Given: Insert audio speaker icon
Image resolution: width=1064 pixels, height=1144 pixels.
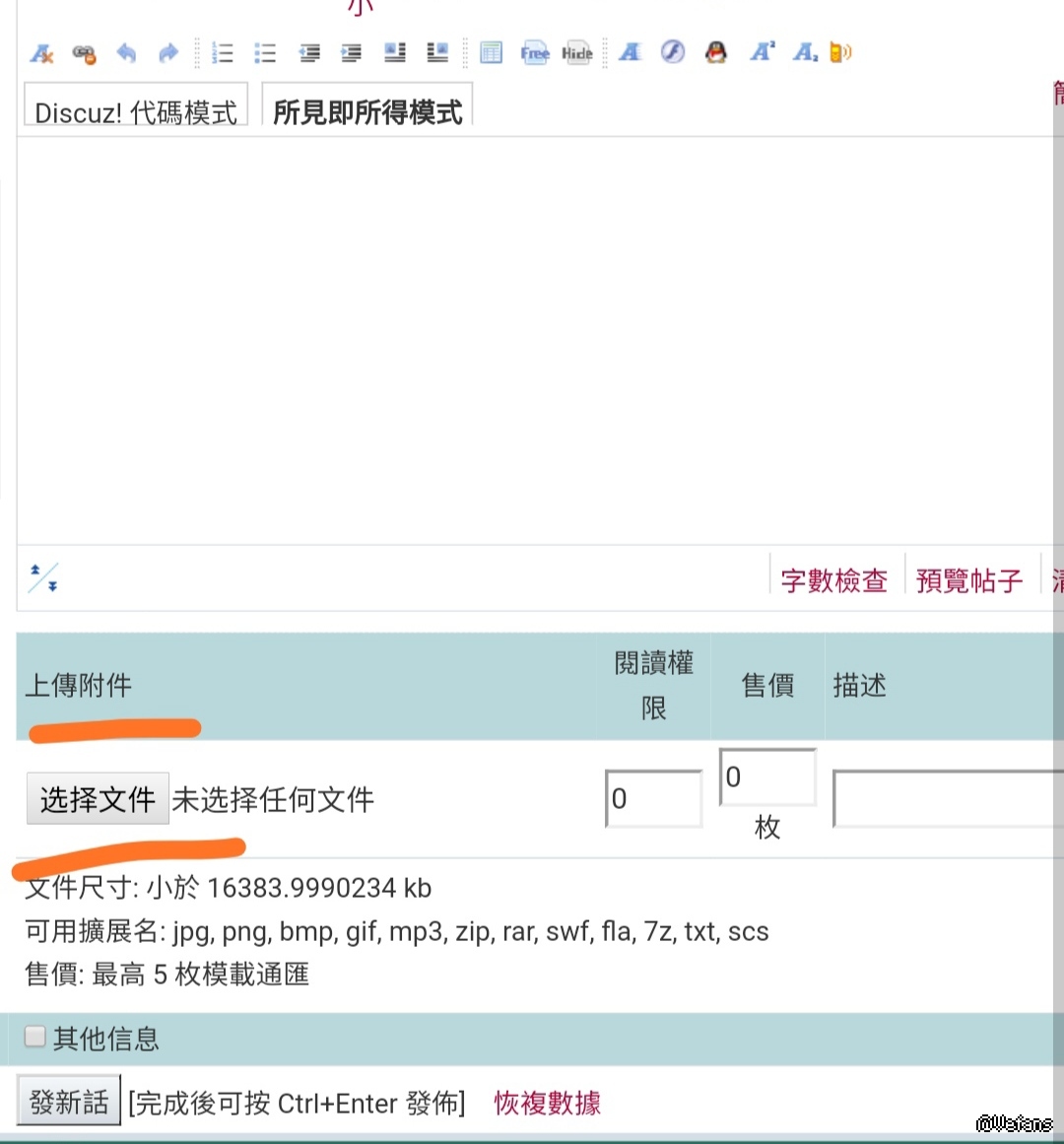Looking at the screenshot, I should coord(840,52).
